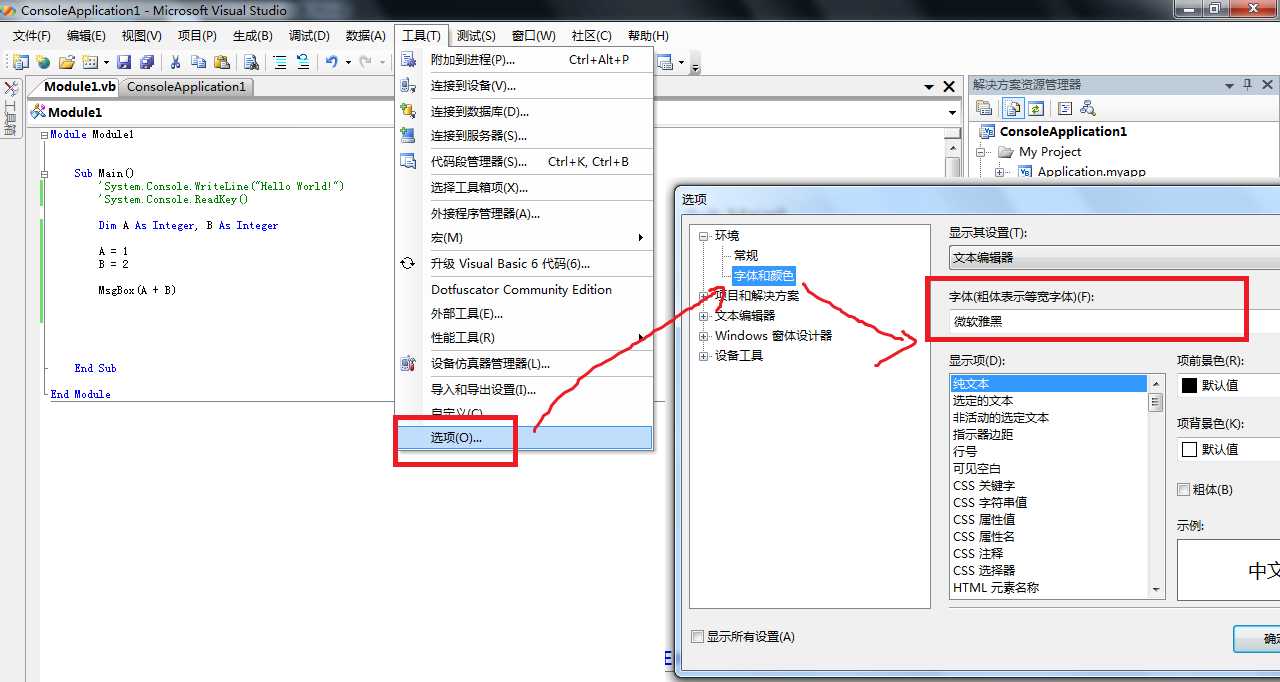Click the Open File folder icon

pos(67,62)
